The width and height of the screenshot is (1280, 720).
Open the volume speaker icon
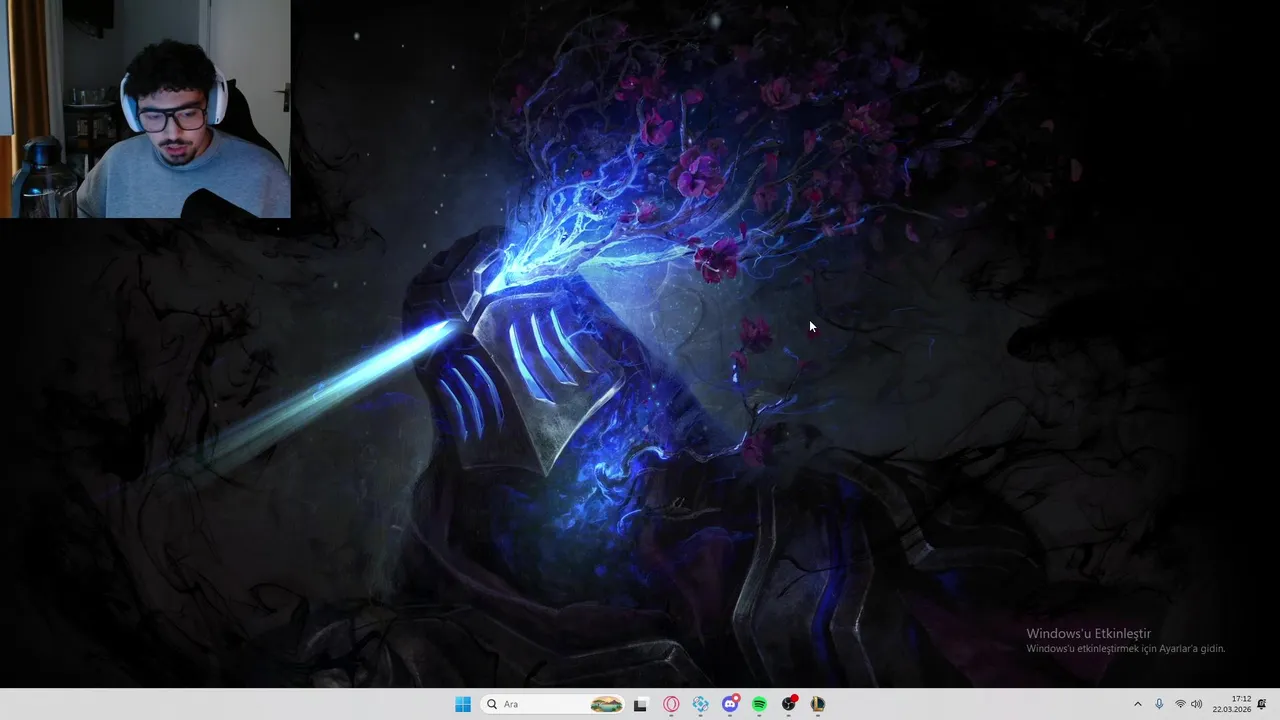(1196, 704)
